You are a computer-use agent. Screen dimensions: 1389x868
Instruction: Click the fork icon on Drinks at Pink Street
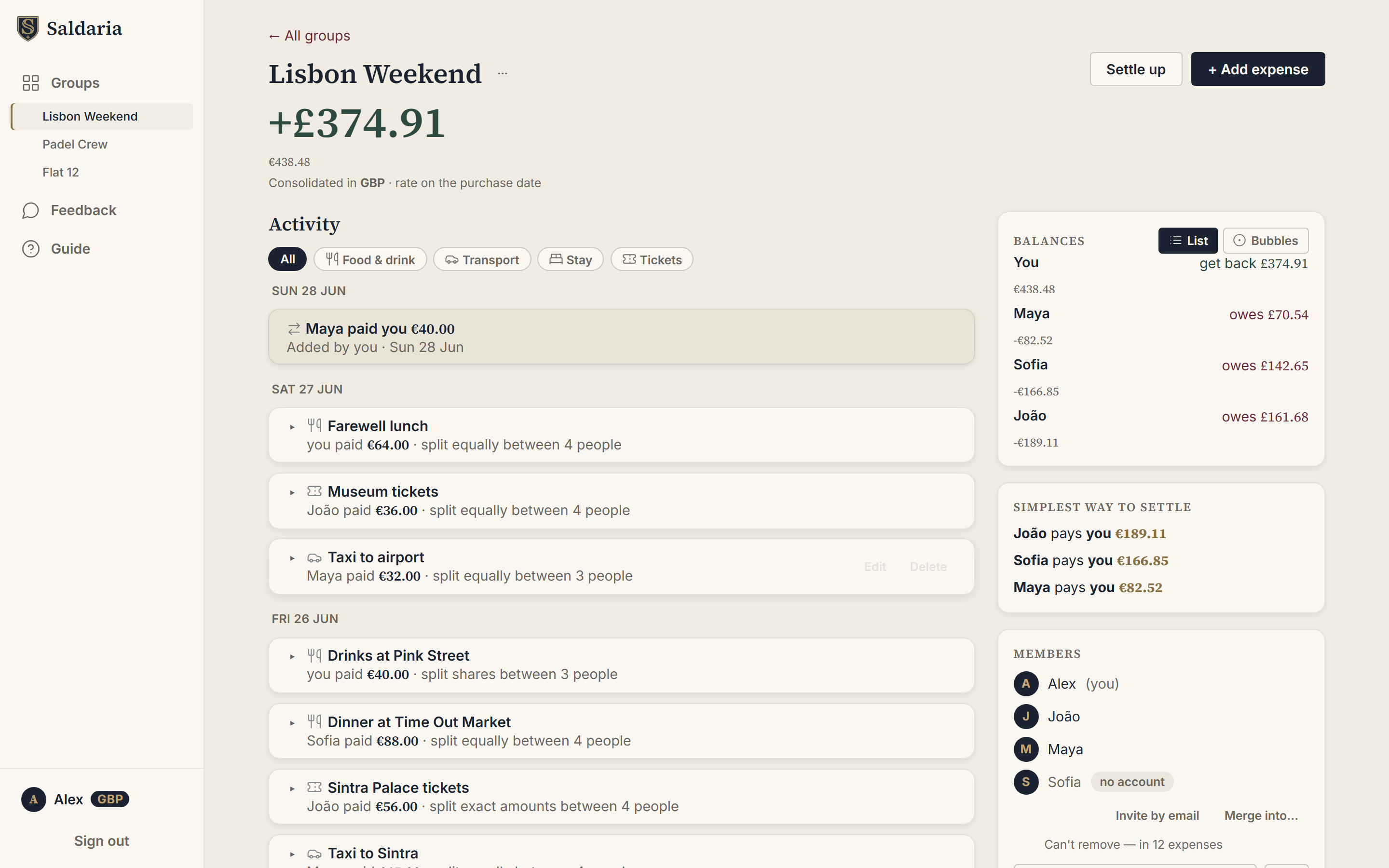314,655
